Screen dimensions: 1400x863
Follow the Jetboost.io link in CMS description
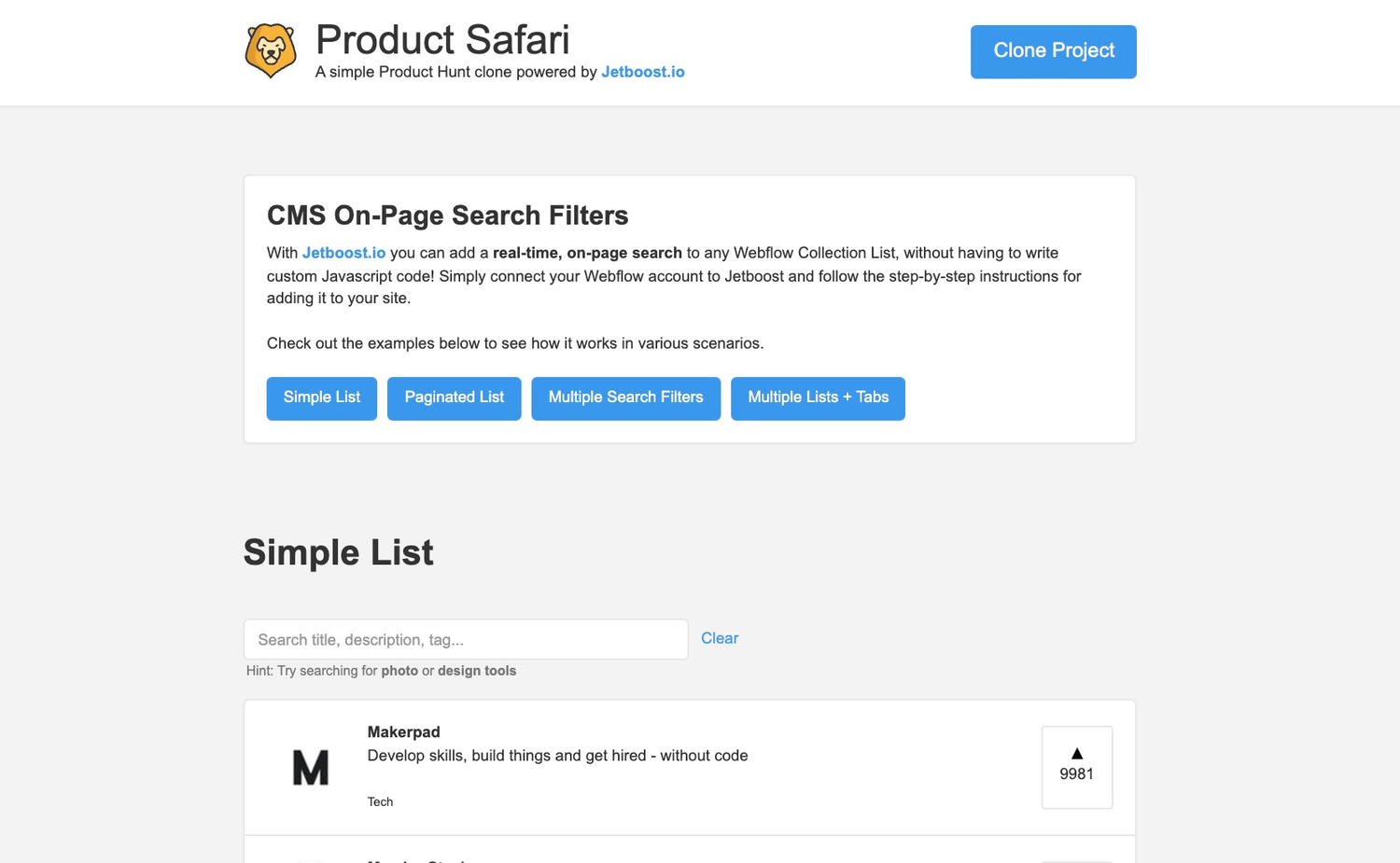pyautogui.click(x=343, y=253)
